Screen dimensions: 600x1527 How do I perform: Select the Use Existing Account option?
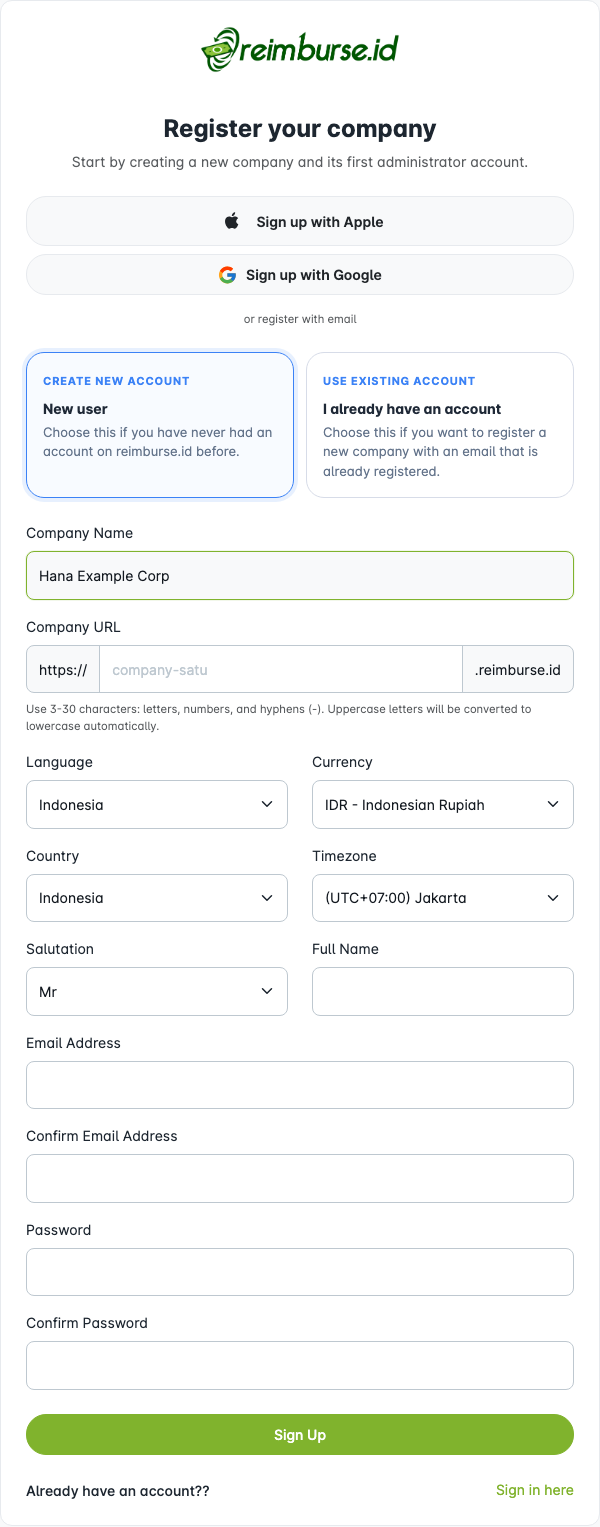click(440, 425)
